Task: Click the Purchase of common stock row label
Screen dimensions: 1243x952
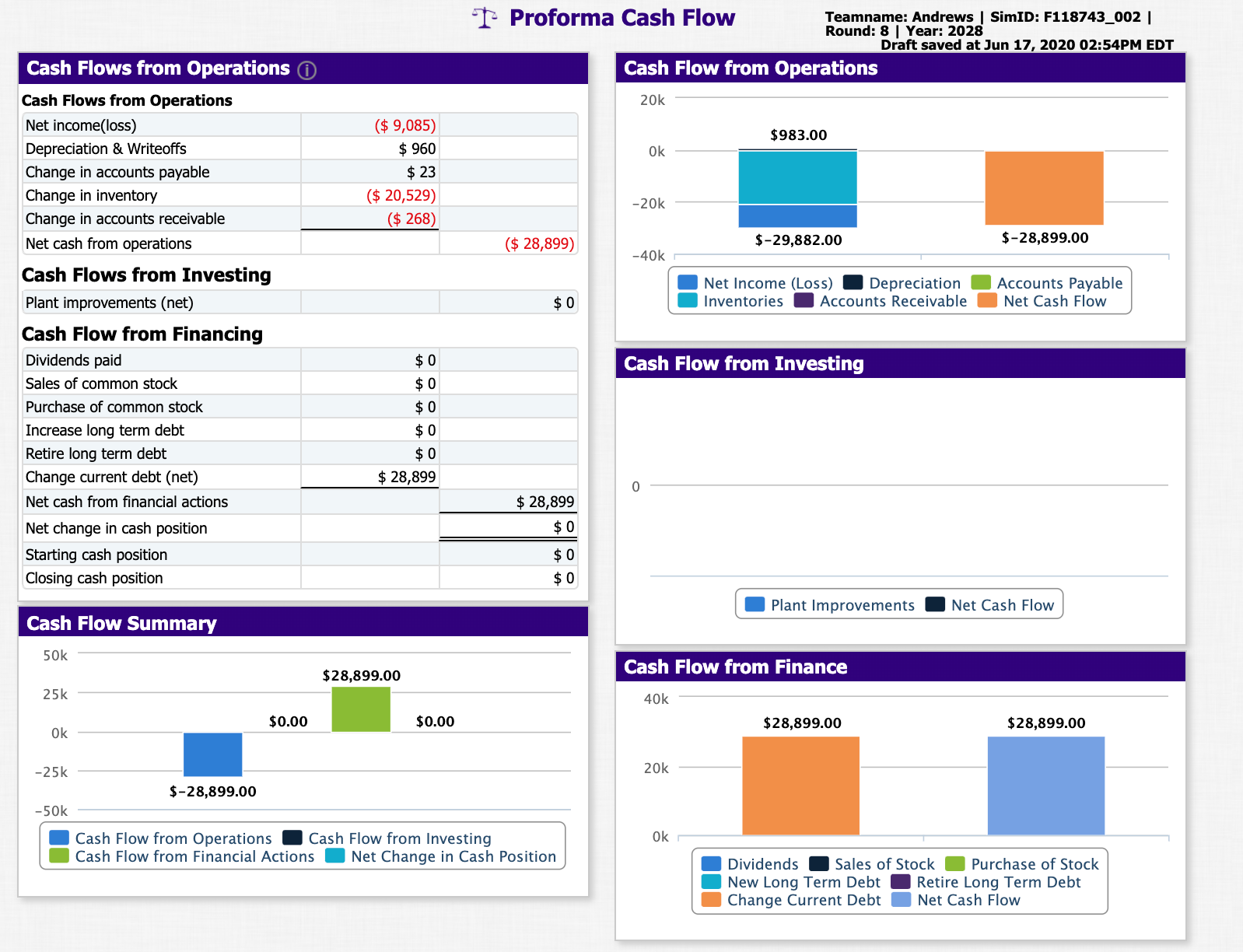Action: click(x=114, y=407)
